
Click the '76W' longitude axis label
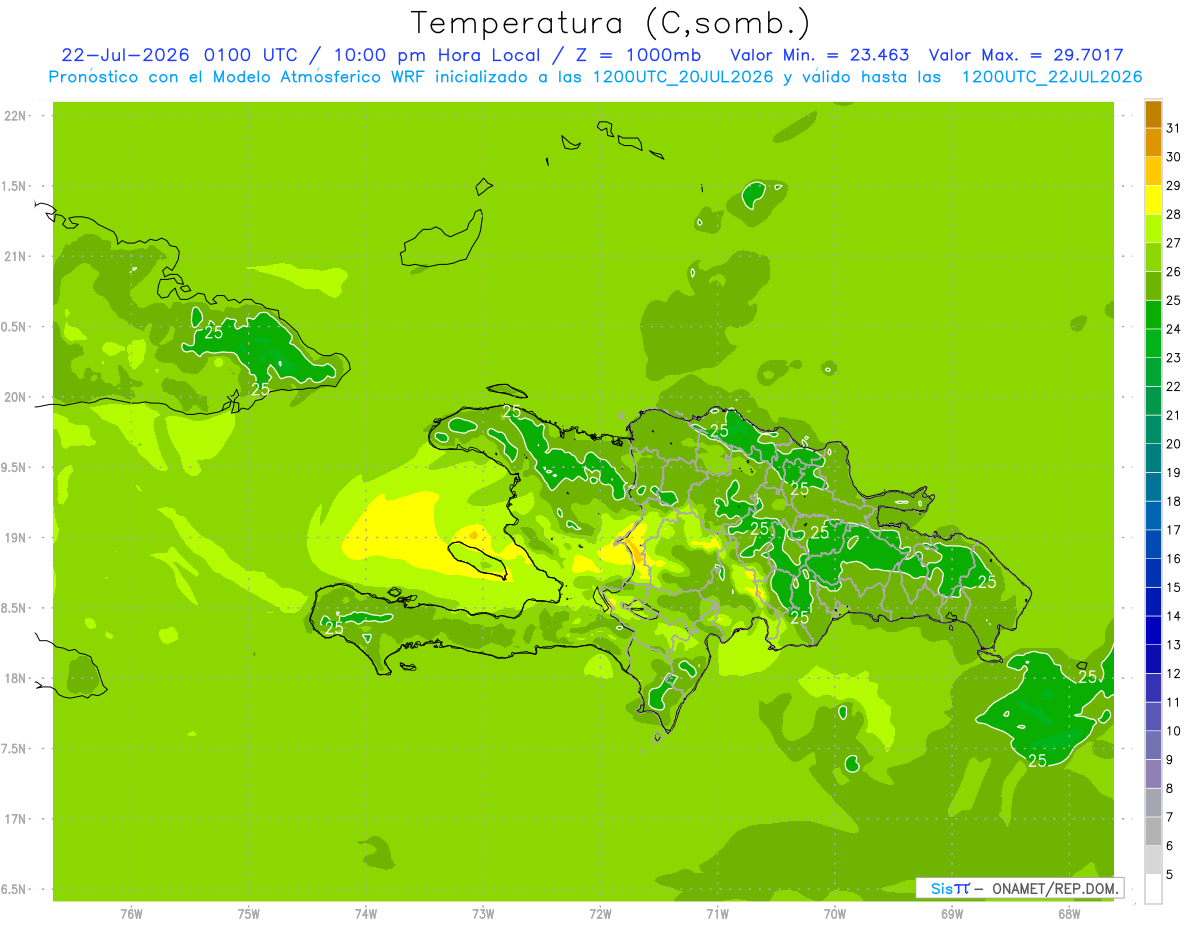(131, 914)
